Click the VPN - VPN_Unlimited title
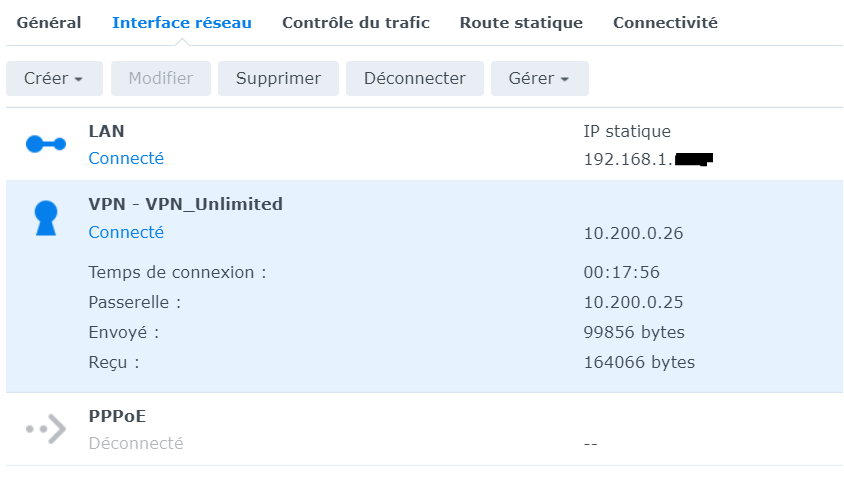This screenshot has width=844, height=478. click(185, 204)
